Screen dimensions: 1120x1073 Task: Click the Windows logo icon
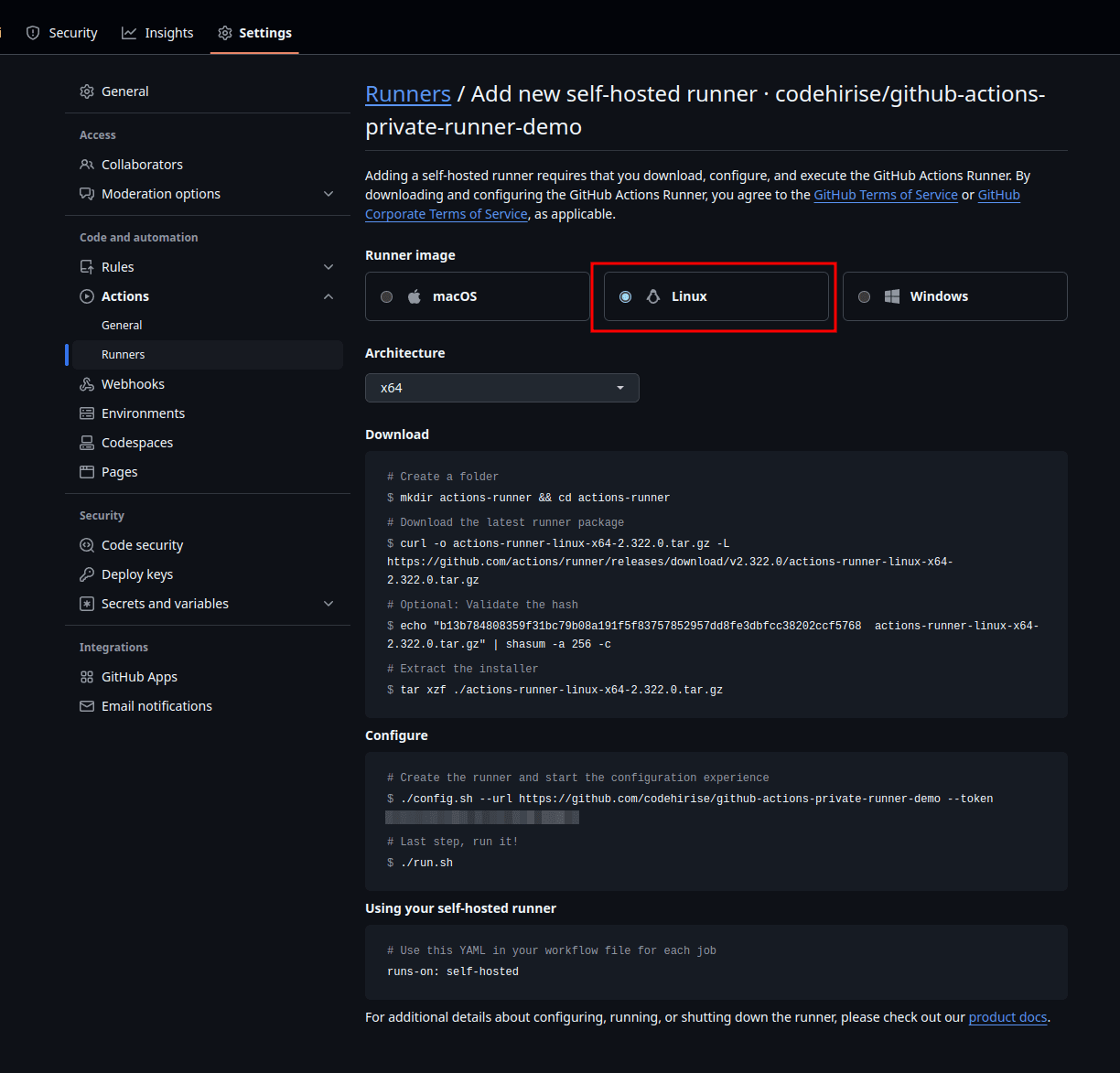tap(892, 295)
